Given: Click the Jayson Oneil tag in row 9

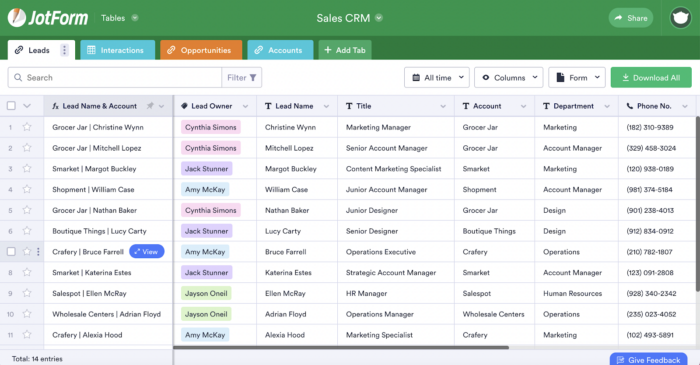Looking at the screenshot, I should (x=206, y=293).
